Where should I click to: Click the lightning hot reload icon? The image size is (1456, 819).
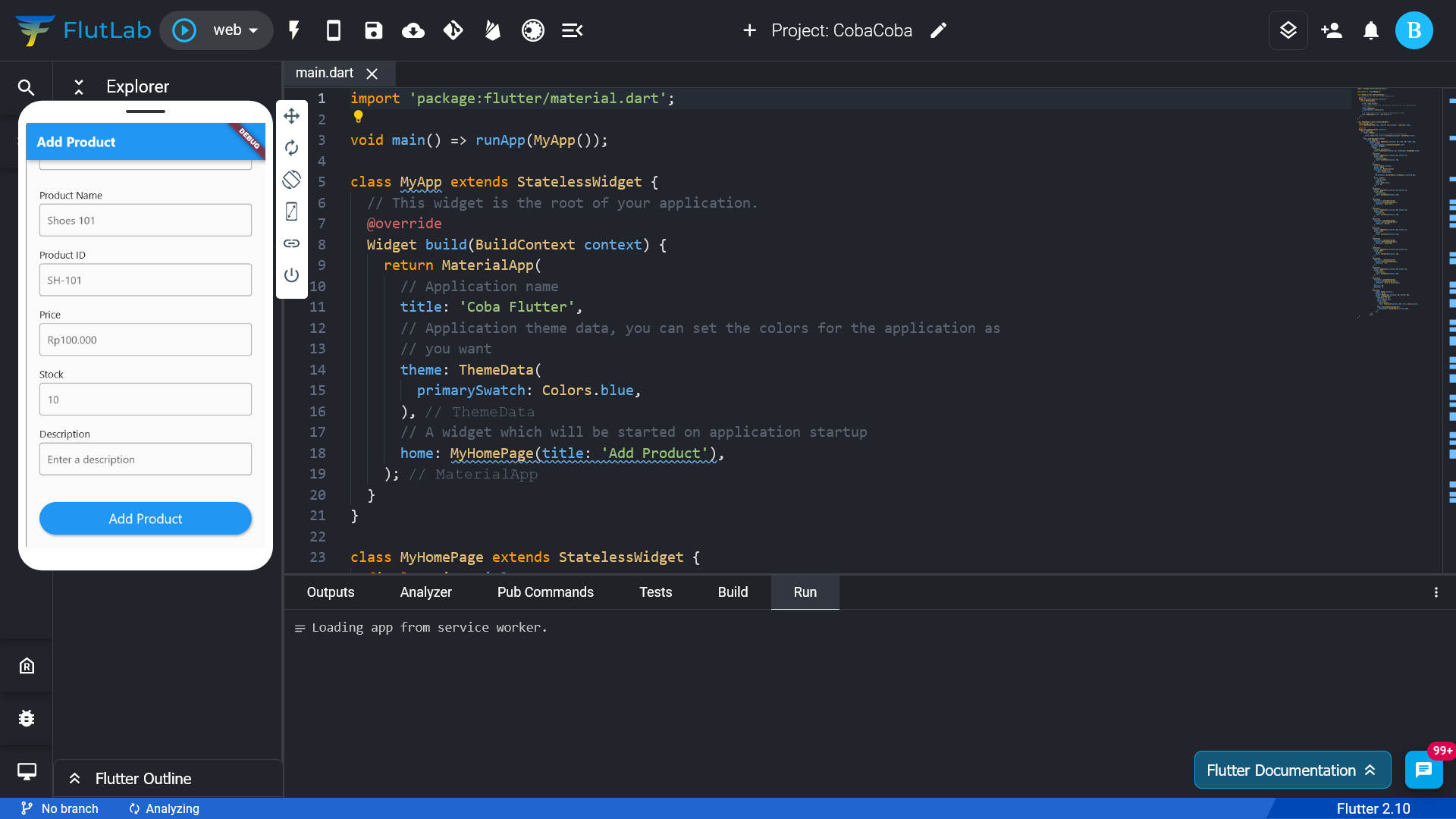click(x=294, y=30)
